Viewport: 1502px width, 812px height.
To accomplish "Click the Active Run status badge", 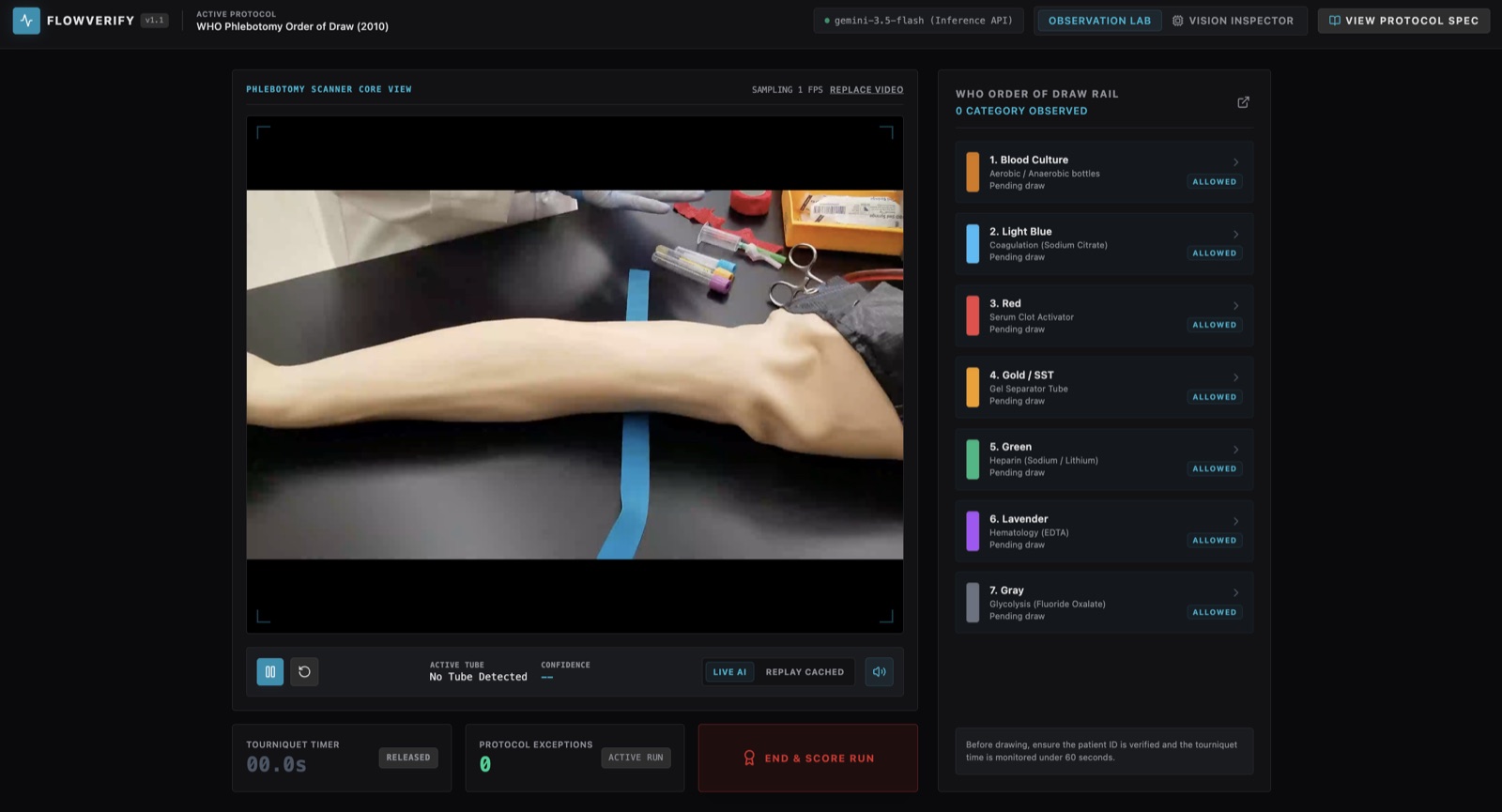I will click(636, 758).
